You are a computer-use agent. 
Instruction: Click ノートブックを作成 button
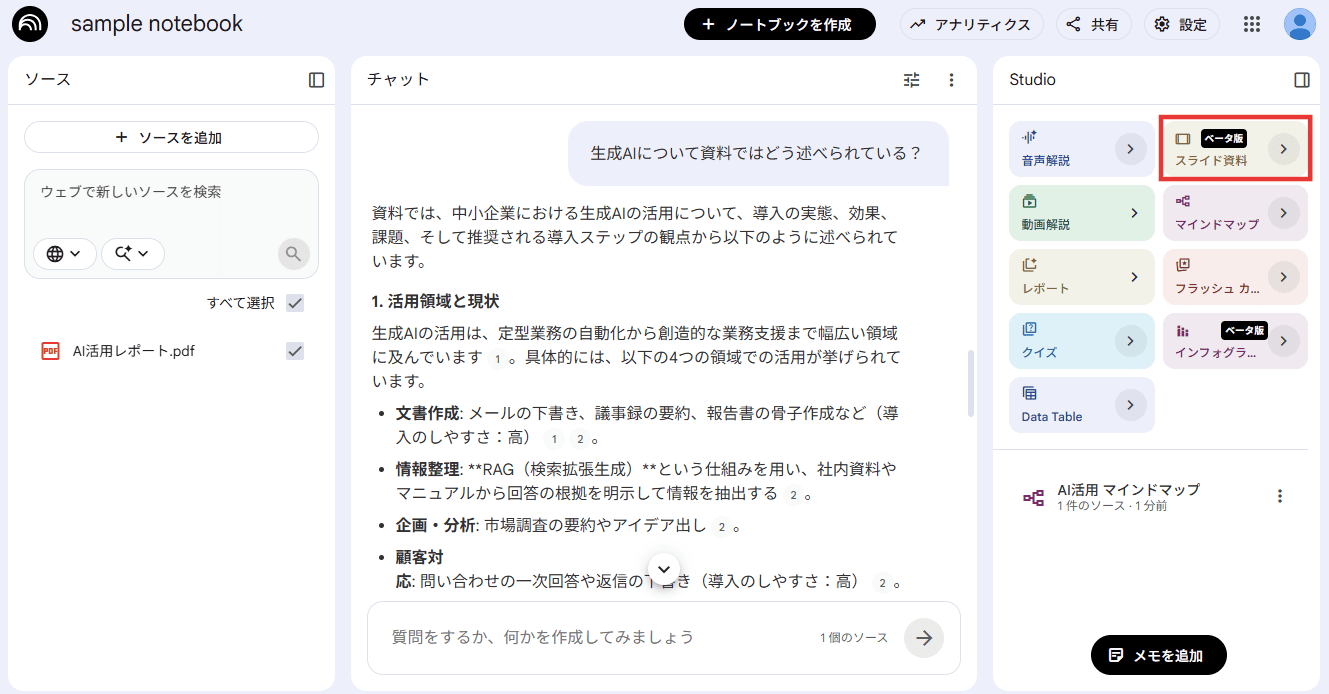tap(780, 24)
